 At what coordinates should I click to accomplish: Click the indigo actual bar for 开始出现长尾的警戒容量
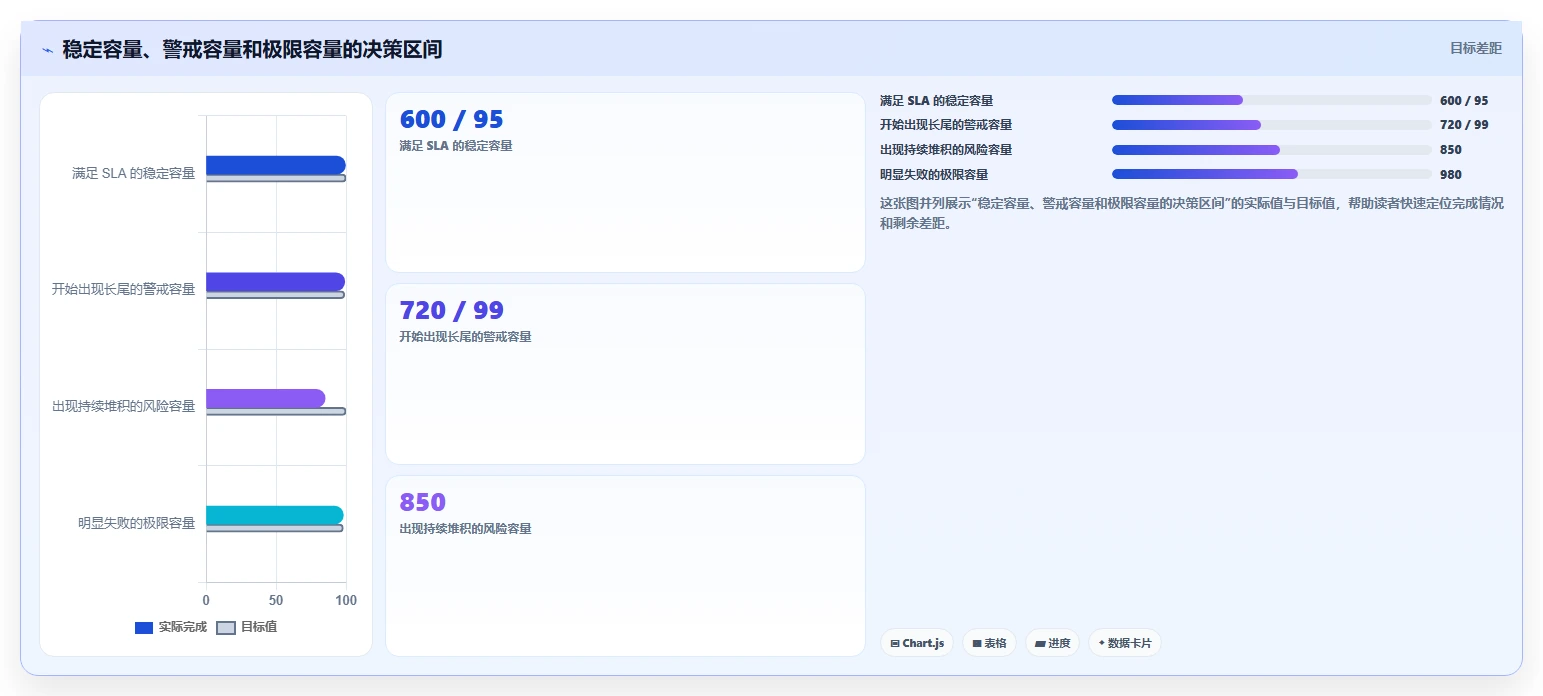point(275,282)
